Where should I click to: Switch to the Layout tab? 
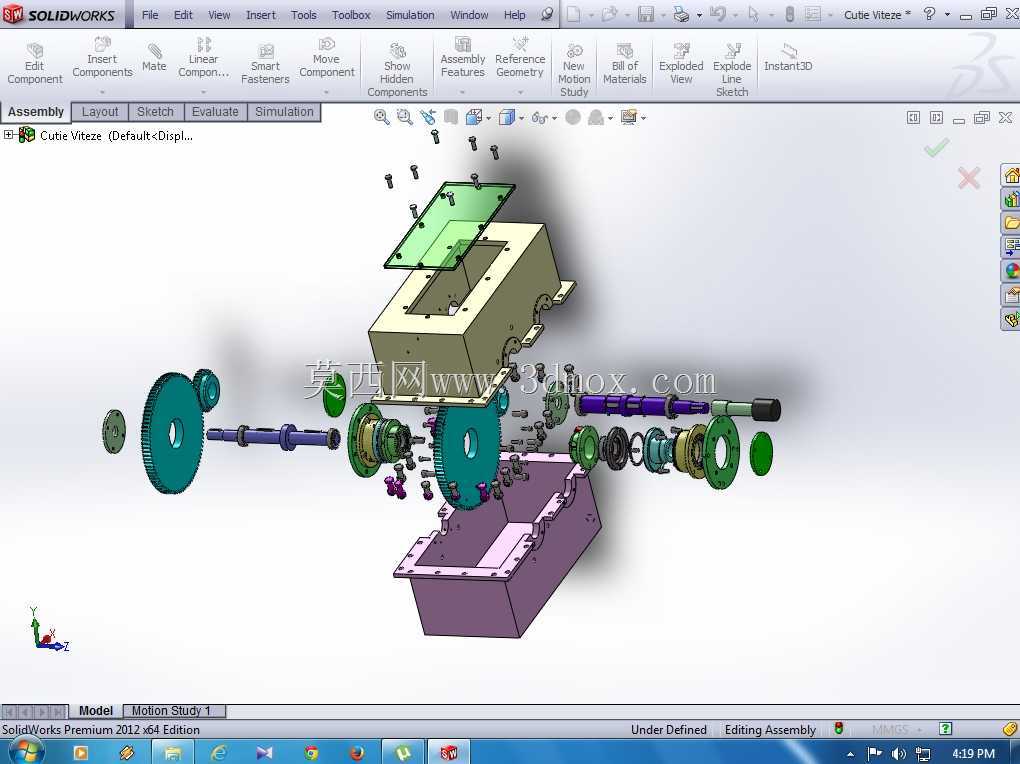[x=100, y=112]
